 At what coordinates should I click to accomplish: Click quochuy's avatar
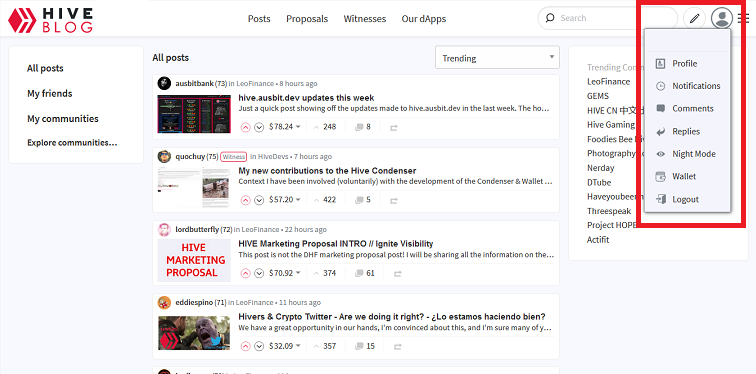pos(164,156)
